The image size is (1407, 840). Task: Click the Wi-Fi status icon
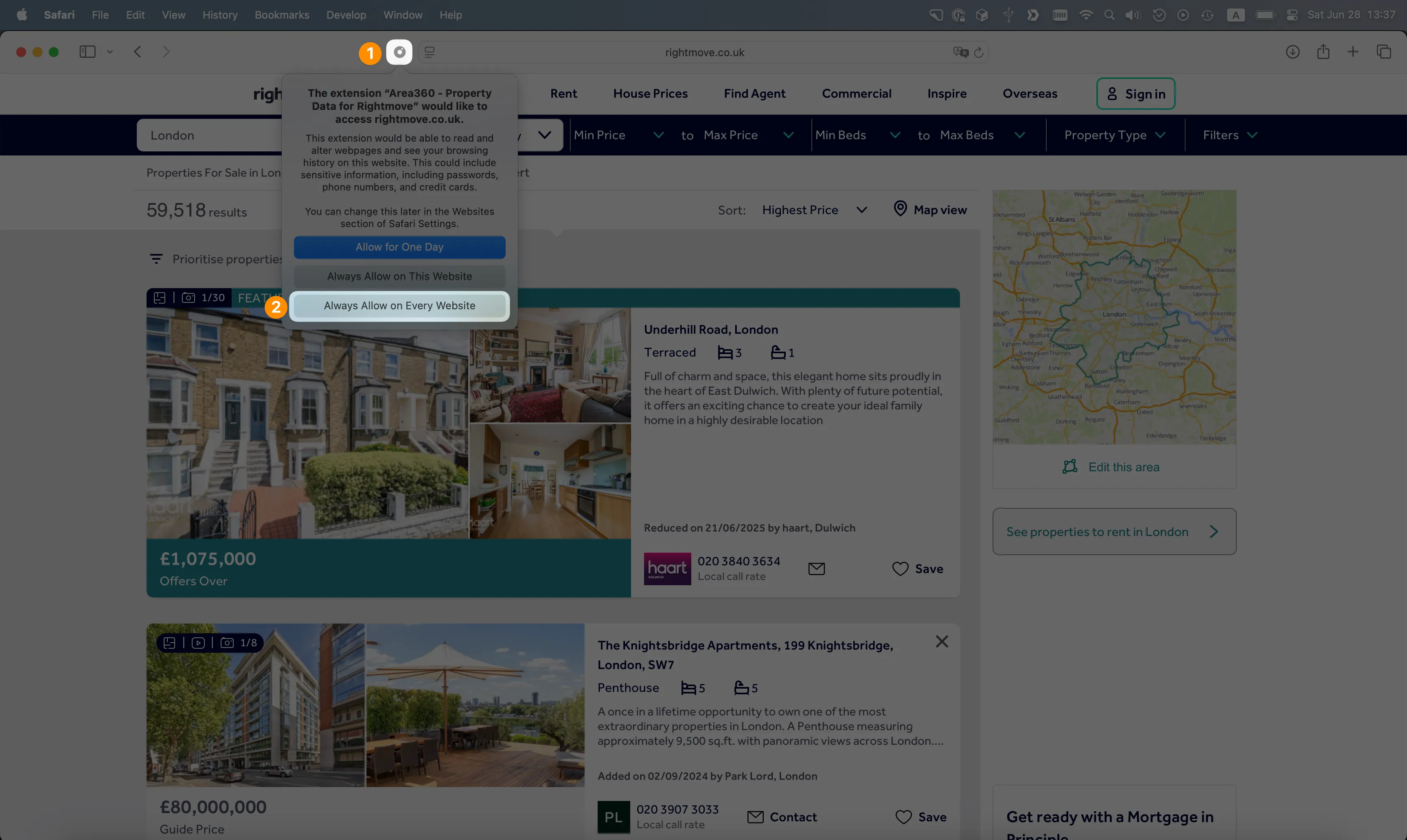[x=1085, y=15]
